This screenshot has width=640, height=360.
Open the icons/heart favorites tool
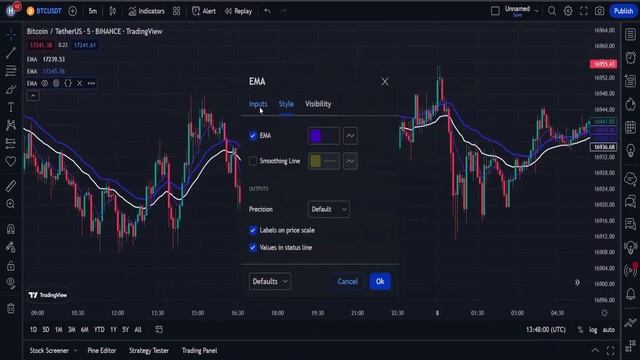click(11, 161)
